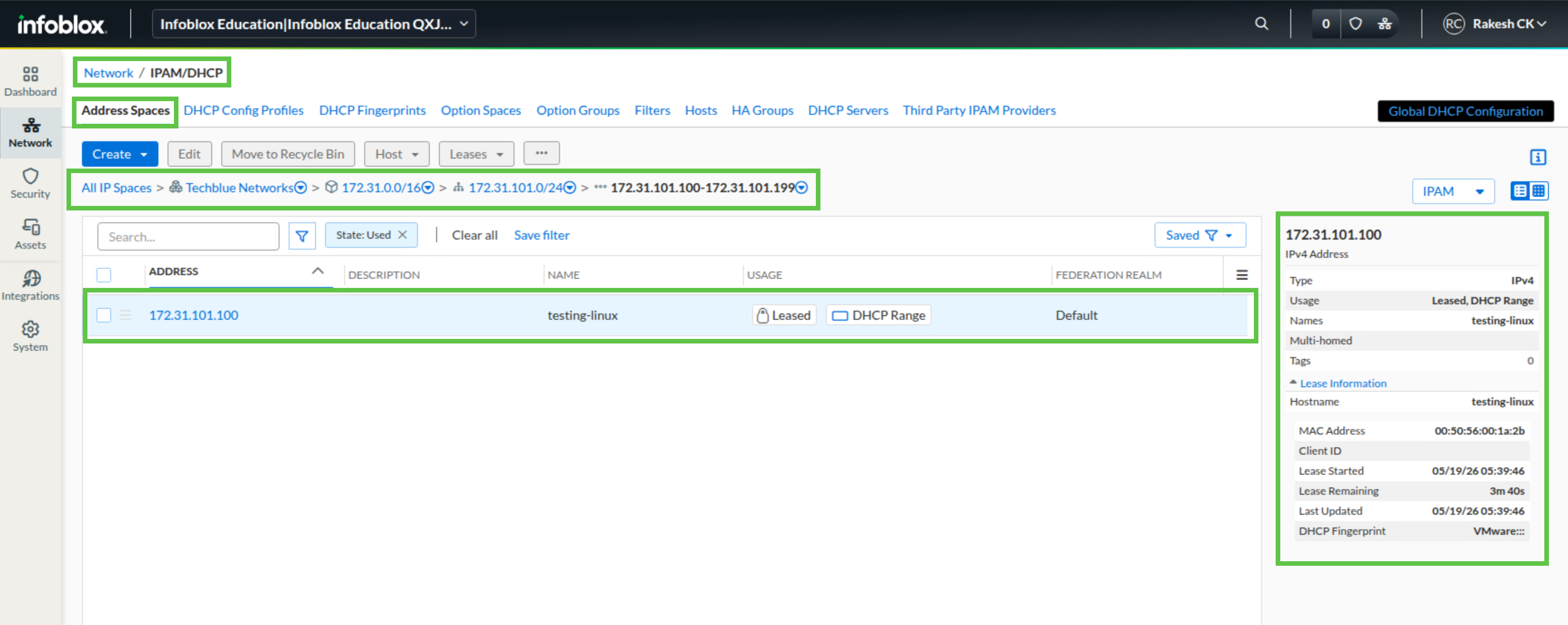1568x625 pixels.
Task: Select the Address Spaces tab
Action: [x=125, y=110]
